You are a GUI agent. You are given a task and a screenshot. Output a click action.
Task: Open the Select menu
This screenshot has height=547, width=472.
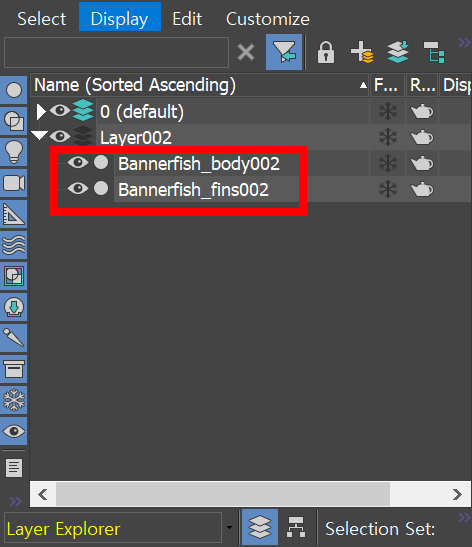tap(42, 19)
